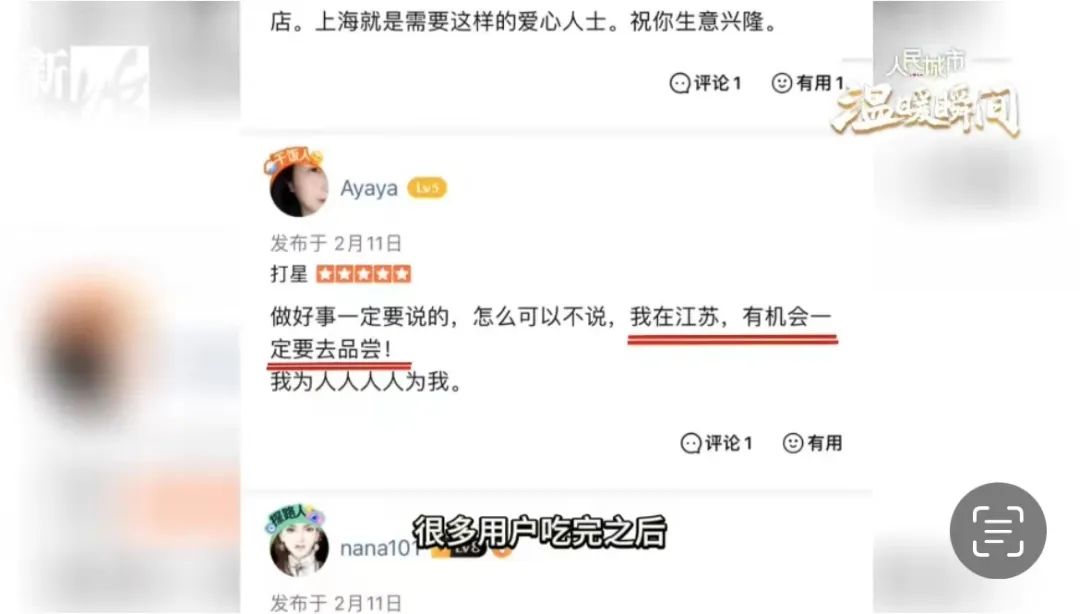This screenshot has height=614, width=1080.
Task: Click the comment bubble icon on the top review
Action: [x=680, y=83]
